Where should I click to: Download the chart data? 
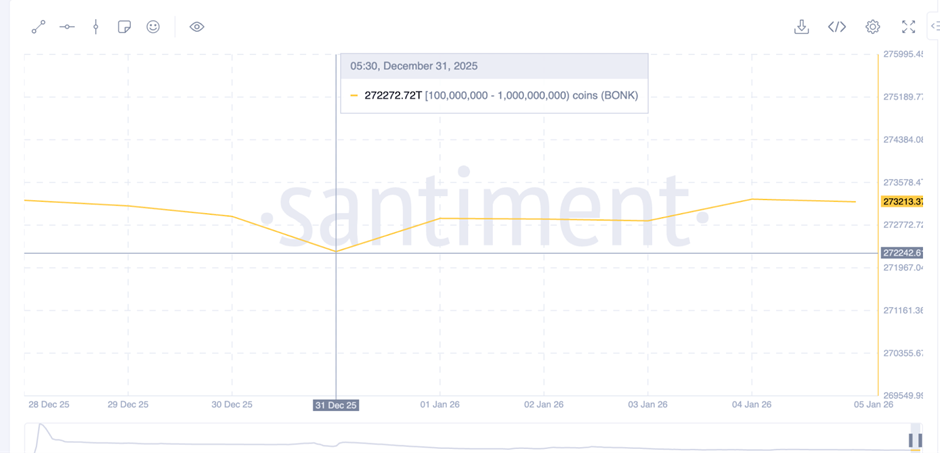[x=801, y=27]
